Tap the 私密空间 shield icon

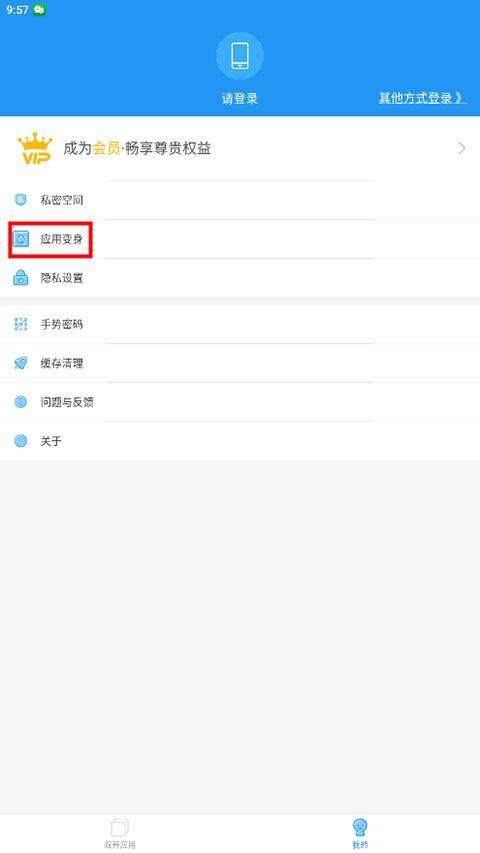[x=20, y=200]
